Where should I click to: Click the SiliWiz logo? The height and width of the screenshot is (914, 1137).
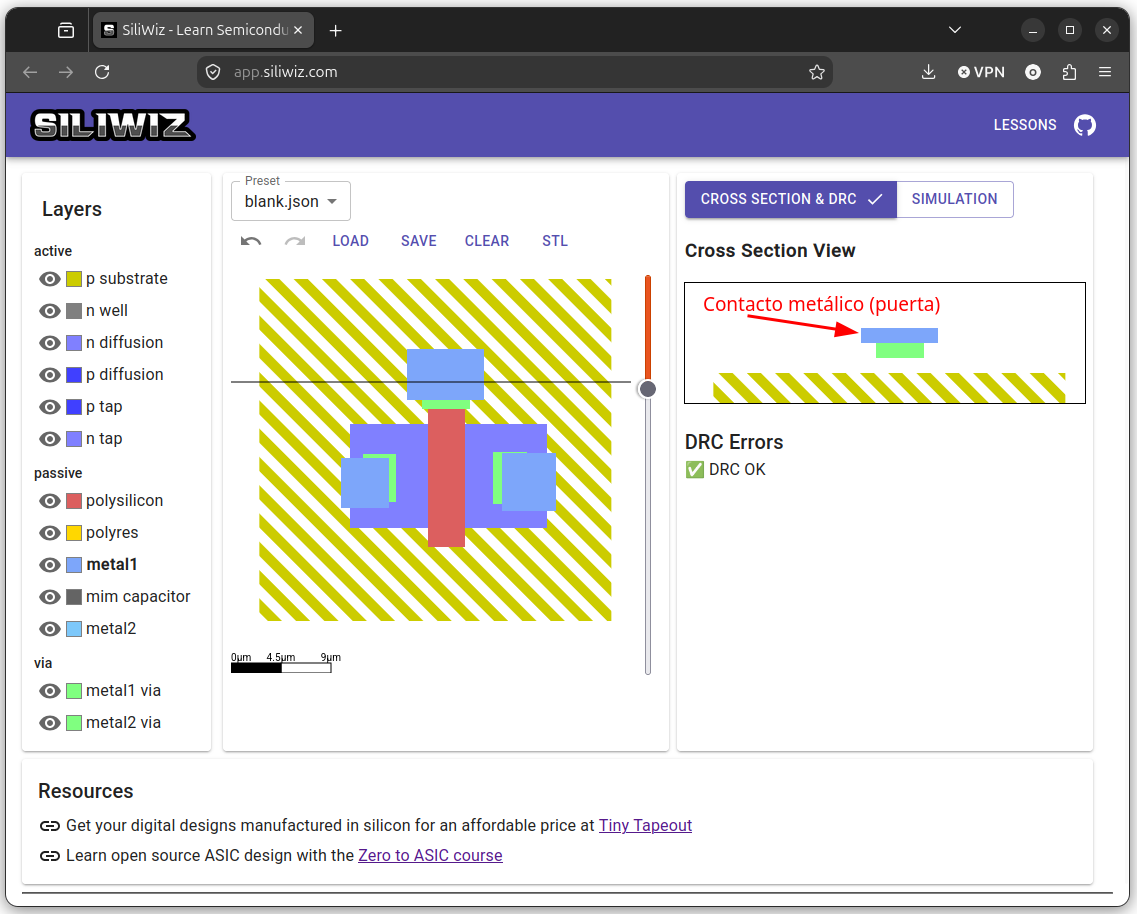112,125
